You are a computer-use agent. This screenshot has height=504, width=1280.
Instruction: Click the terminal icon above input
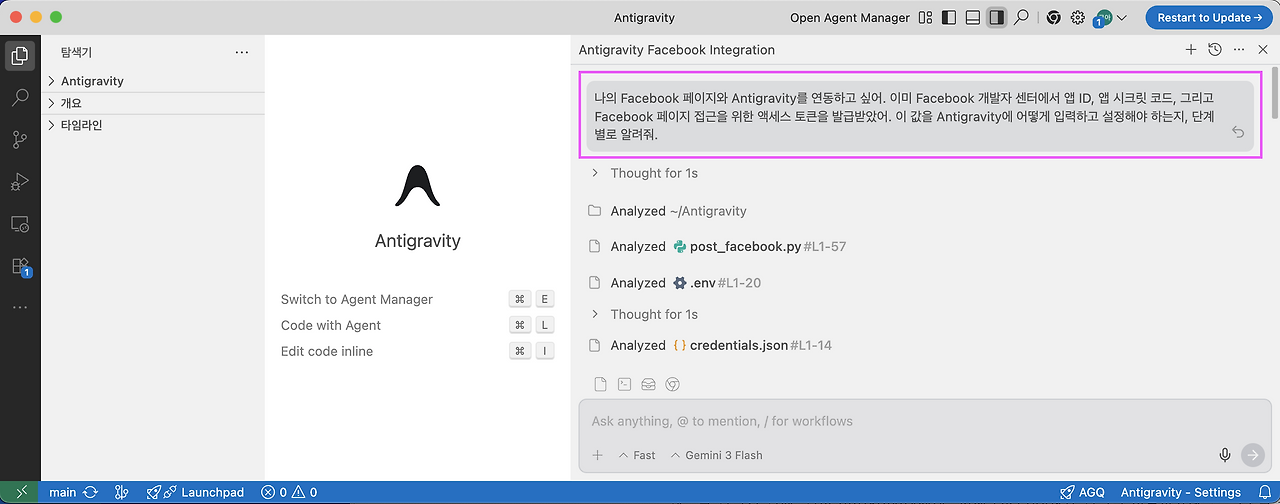(624, 384)
